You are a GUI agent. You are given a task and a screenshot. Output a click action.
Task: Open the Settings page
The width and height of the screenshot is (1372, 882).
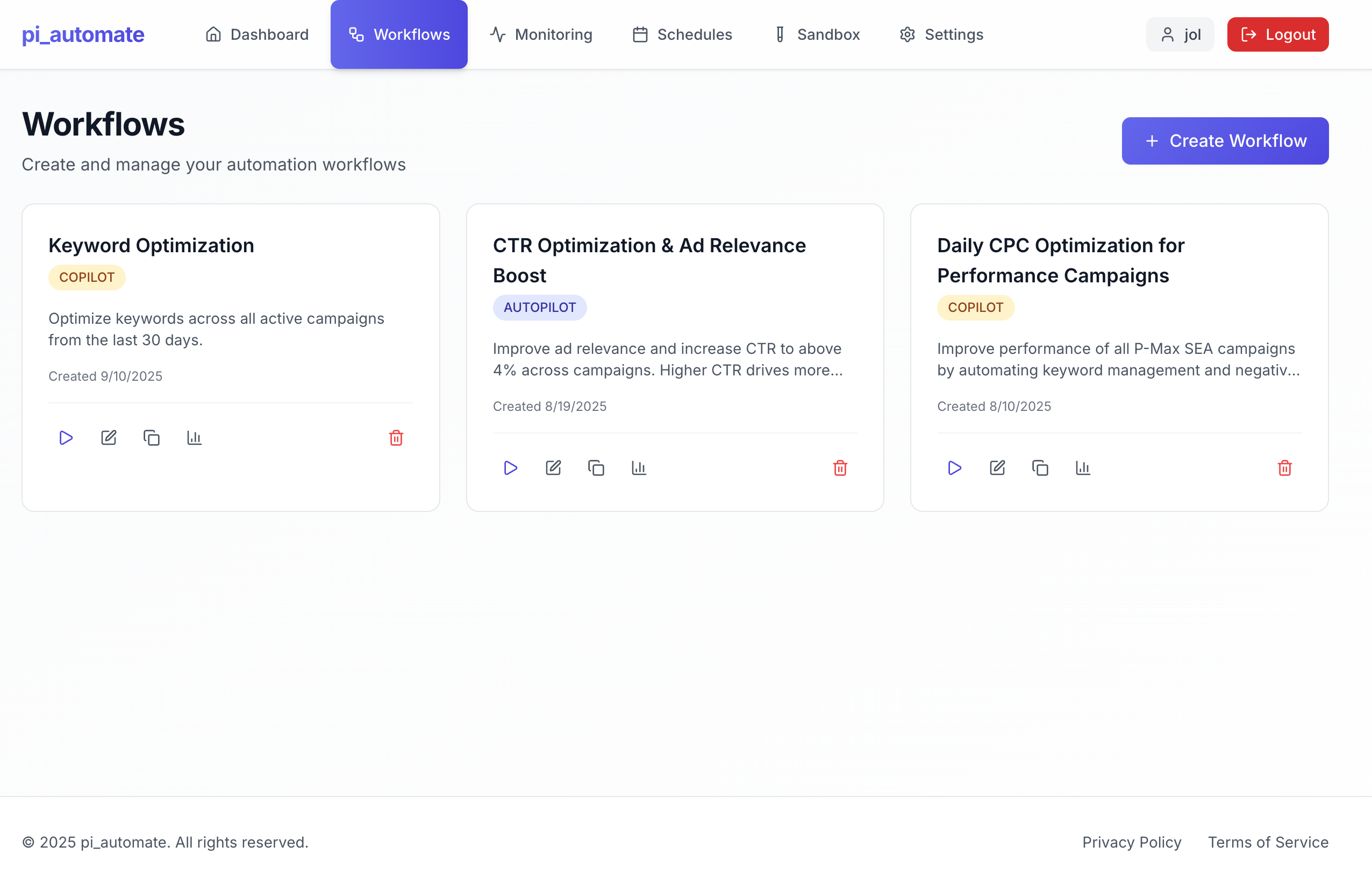[940, 34]
